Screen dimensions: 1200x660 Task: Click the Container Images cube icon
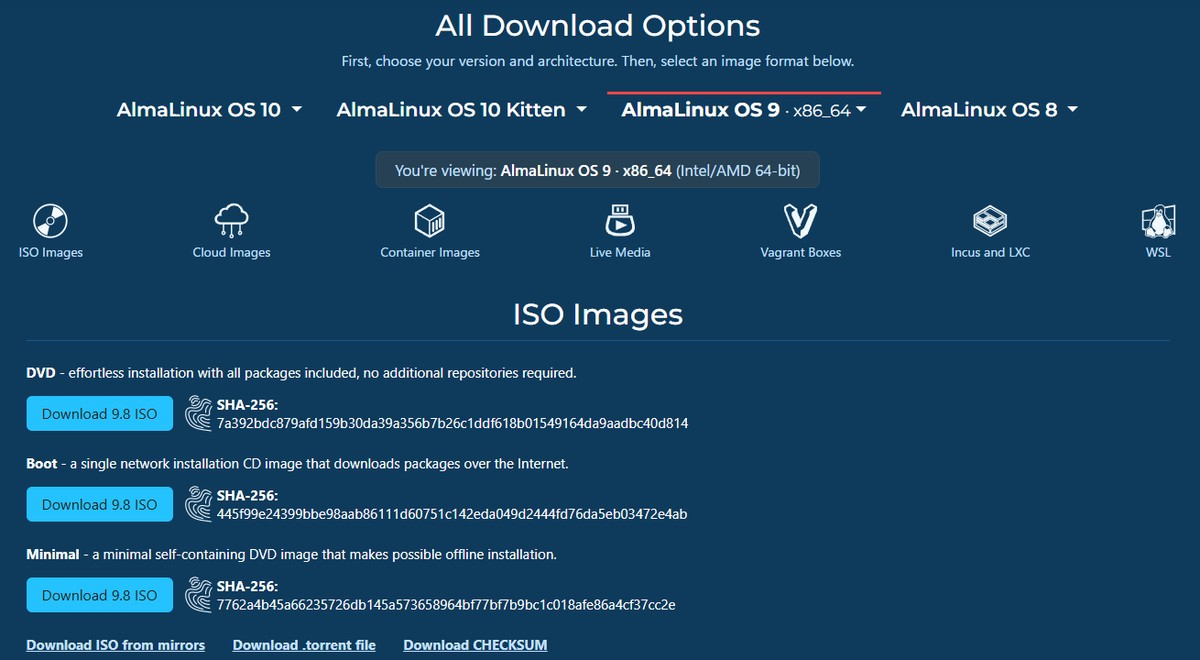(430, 220)
